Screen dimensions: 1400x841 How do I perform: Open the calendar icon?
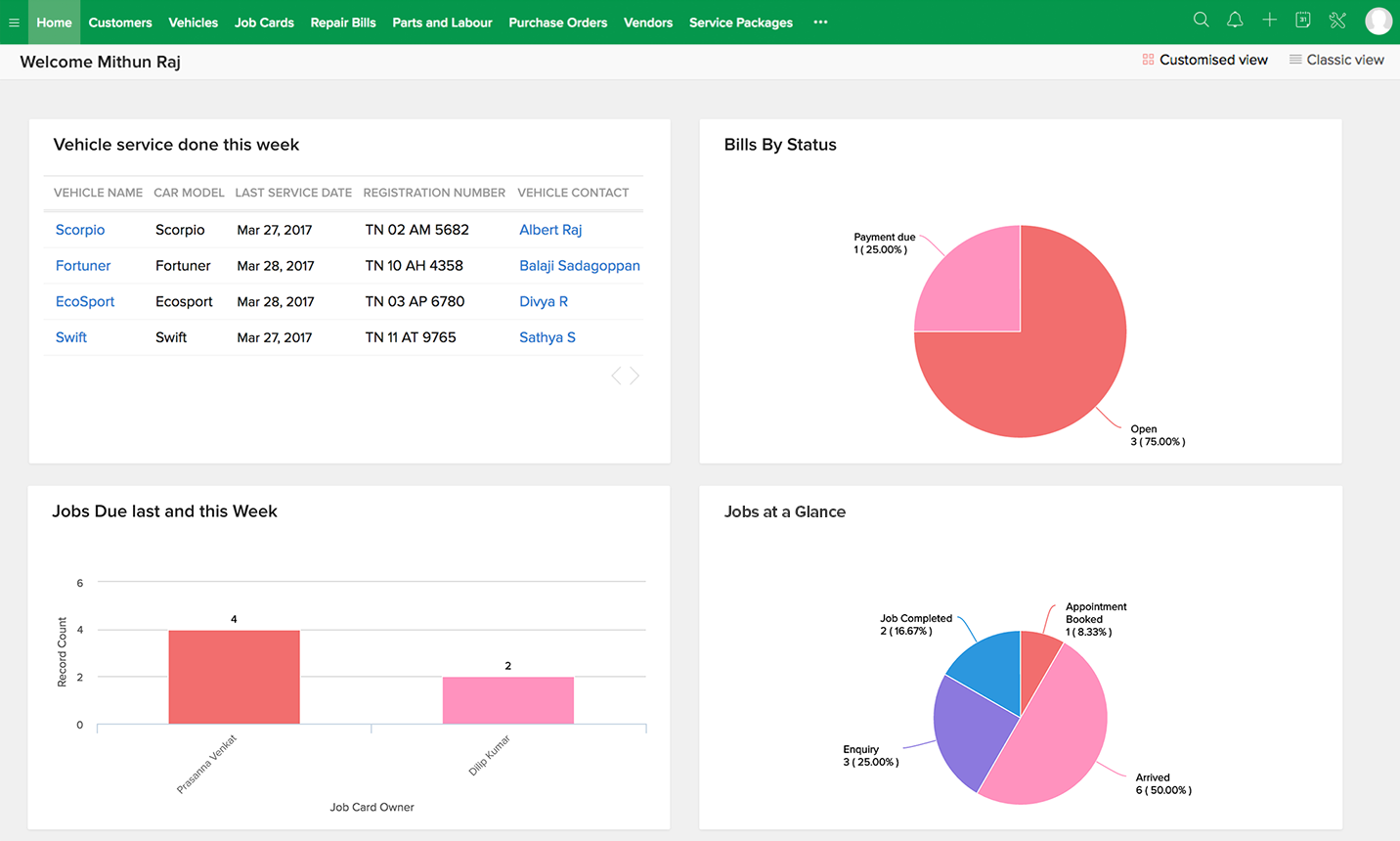click(x=1303, y=20)
